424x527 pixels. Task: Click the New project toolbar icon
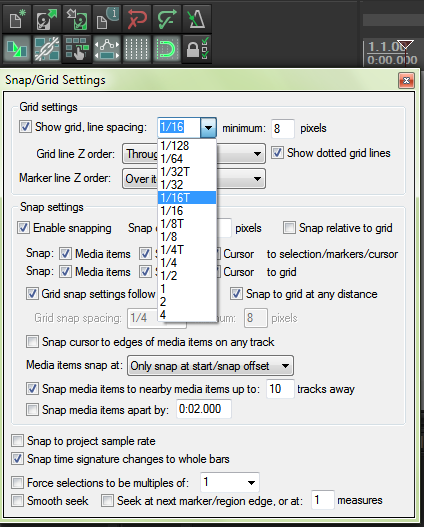(17, 19)
